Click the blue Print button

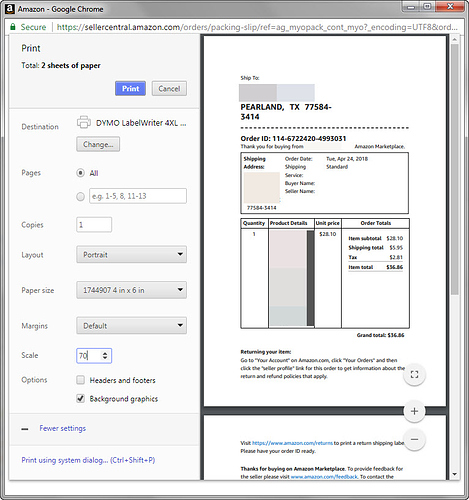click(130, 89)
